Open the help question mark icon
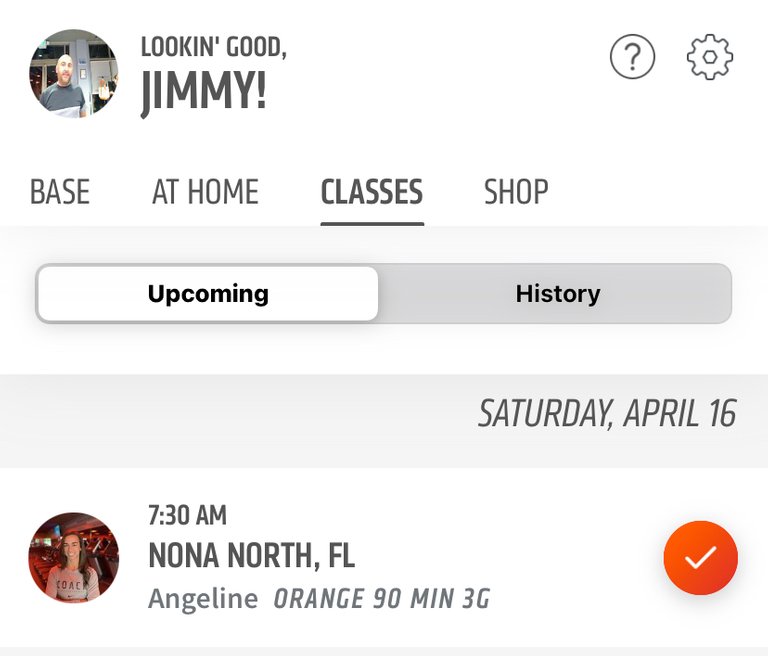This screenshot has height=656, width=768. point(632,58)
